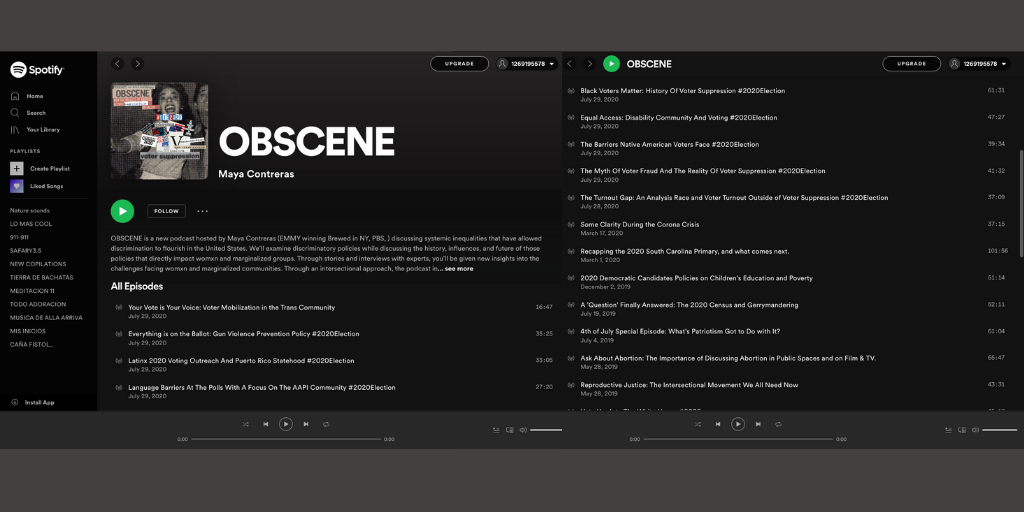Open the Nature sounds playlist
The height and width of the screenshot is (512, 1024).
click(x=29, y=210)
